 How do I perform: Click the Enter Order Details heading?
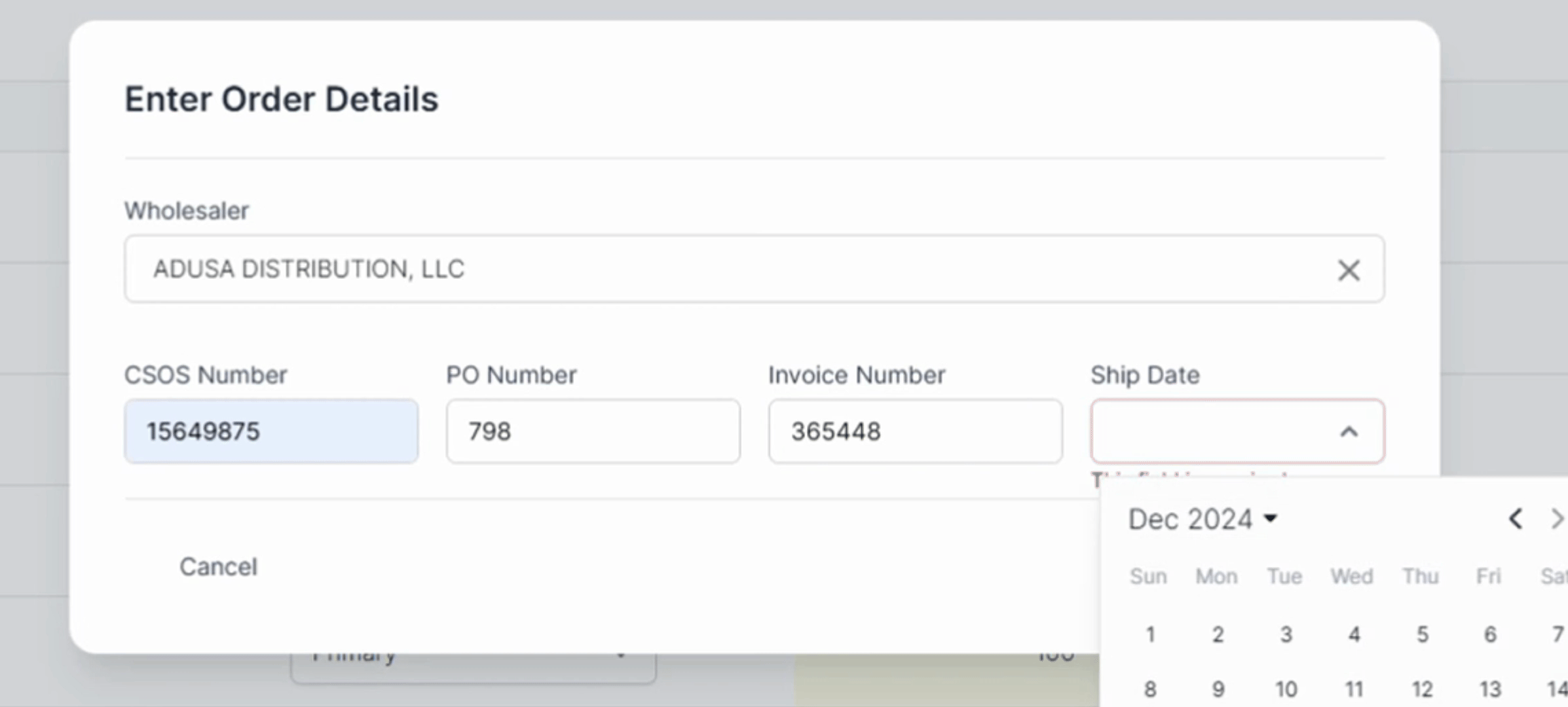point(282,100)
